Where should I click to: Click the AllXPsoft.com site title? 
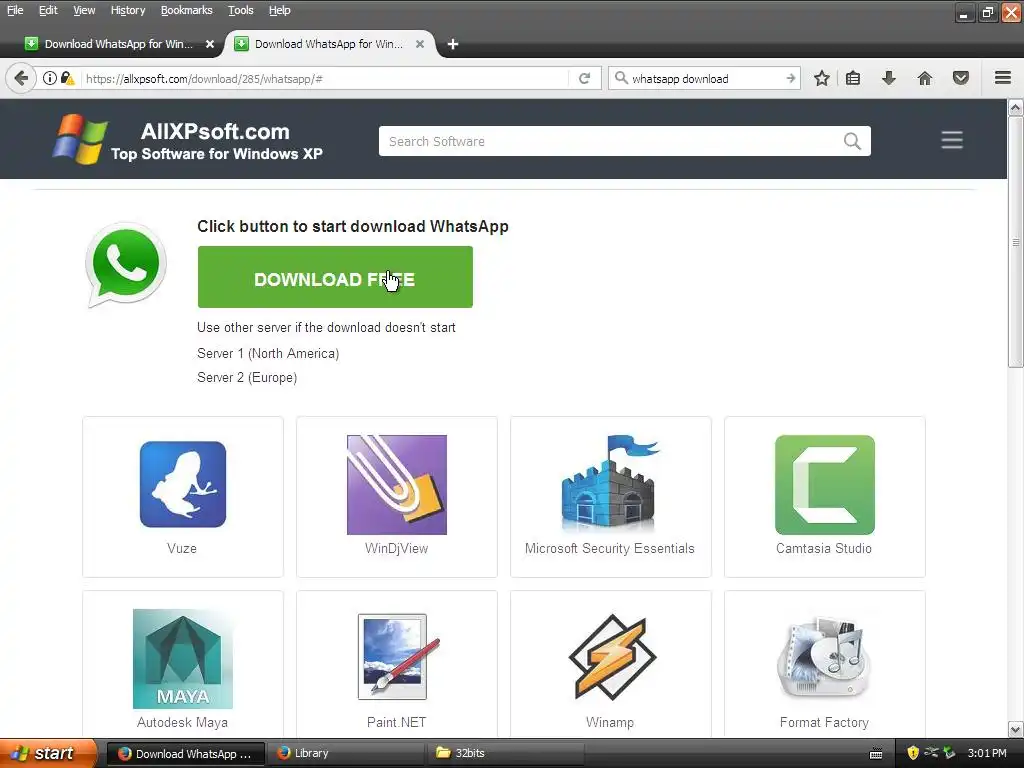coord(215,131)
